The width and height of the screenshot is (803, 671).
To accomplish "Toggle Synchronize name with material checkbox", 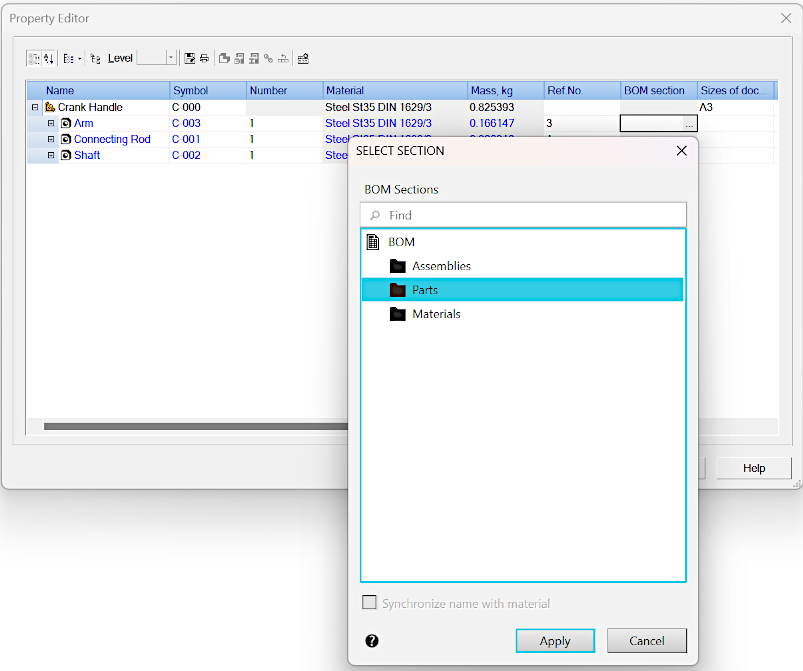I will [370, 603].
